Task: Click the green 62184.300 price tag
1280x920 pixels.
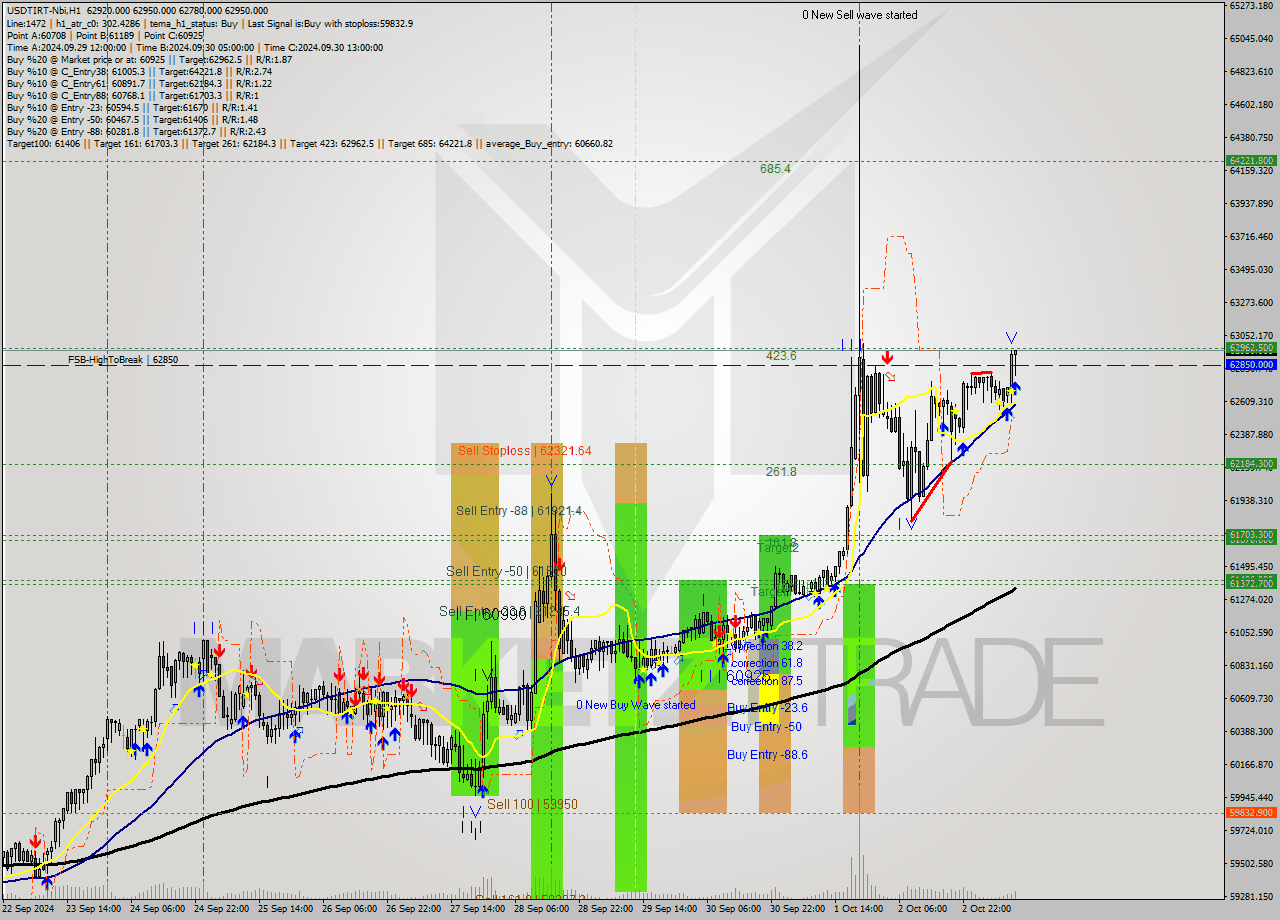Action: (x=1250, y=464)
